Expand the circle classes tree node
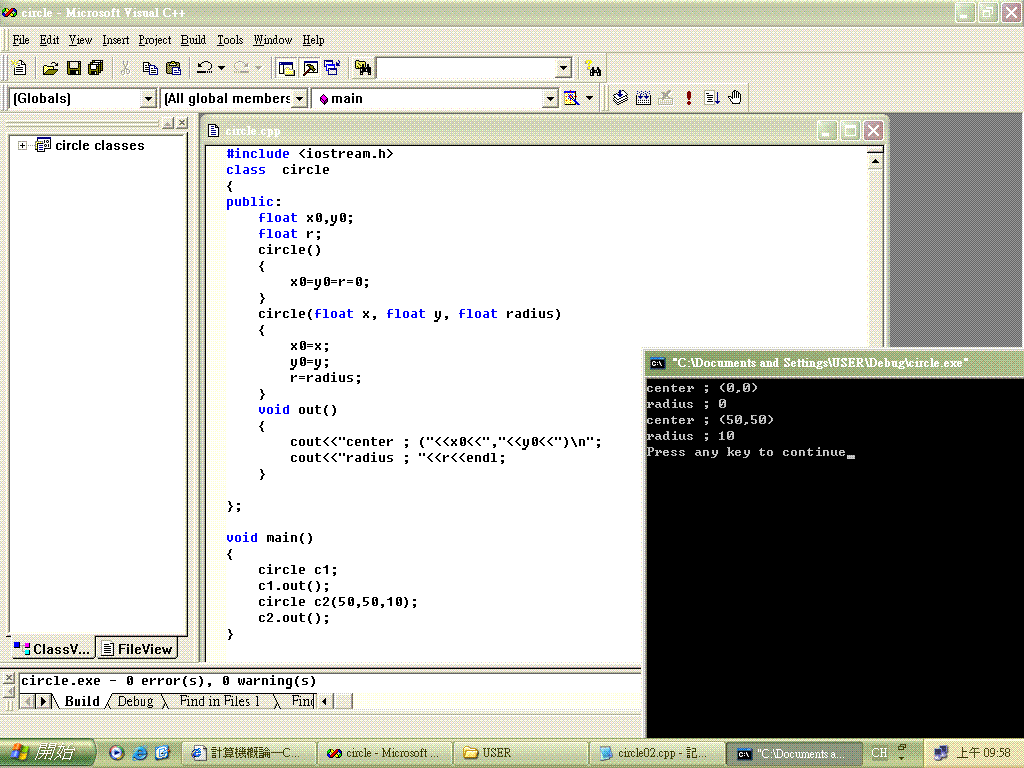This screenshot has width=1024, height=768. (x=22, y=146)
